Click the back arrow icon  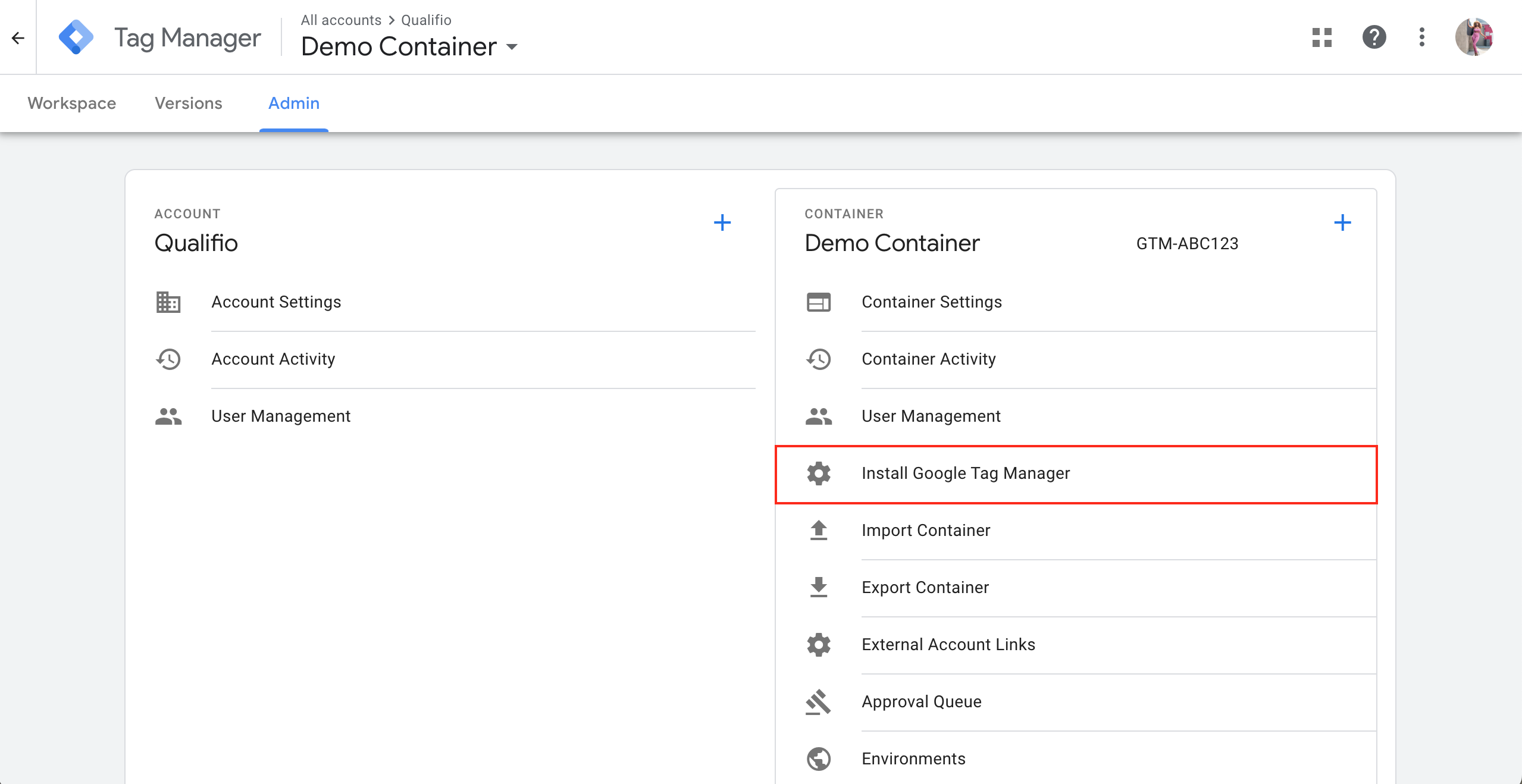pos(18,38)
